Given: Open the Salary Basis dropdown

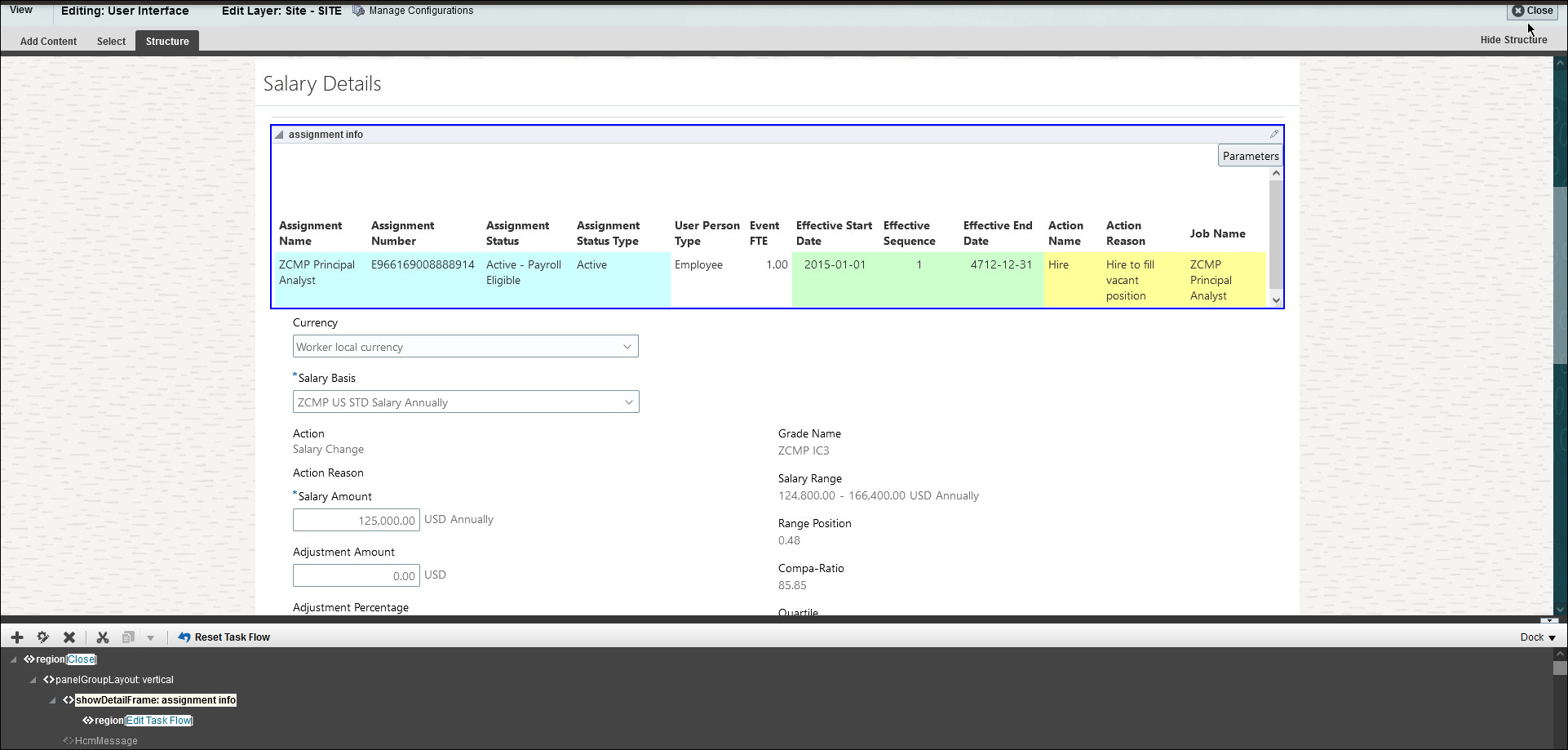Looking at the screenshot, I should pyautogui.click(x=629, y=402).
